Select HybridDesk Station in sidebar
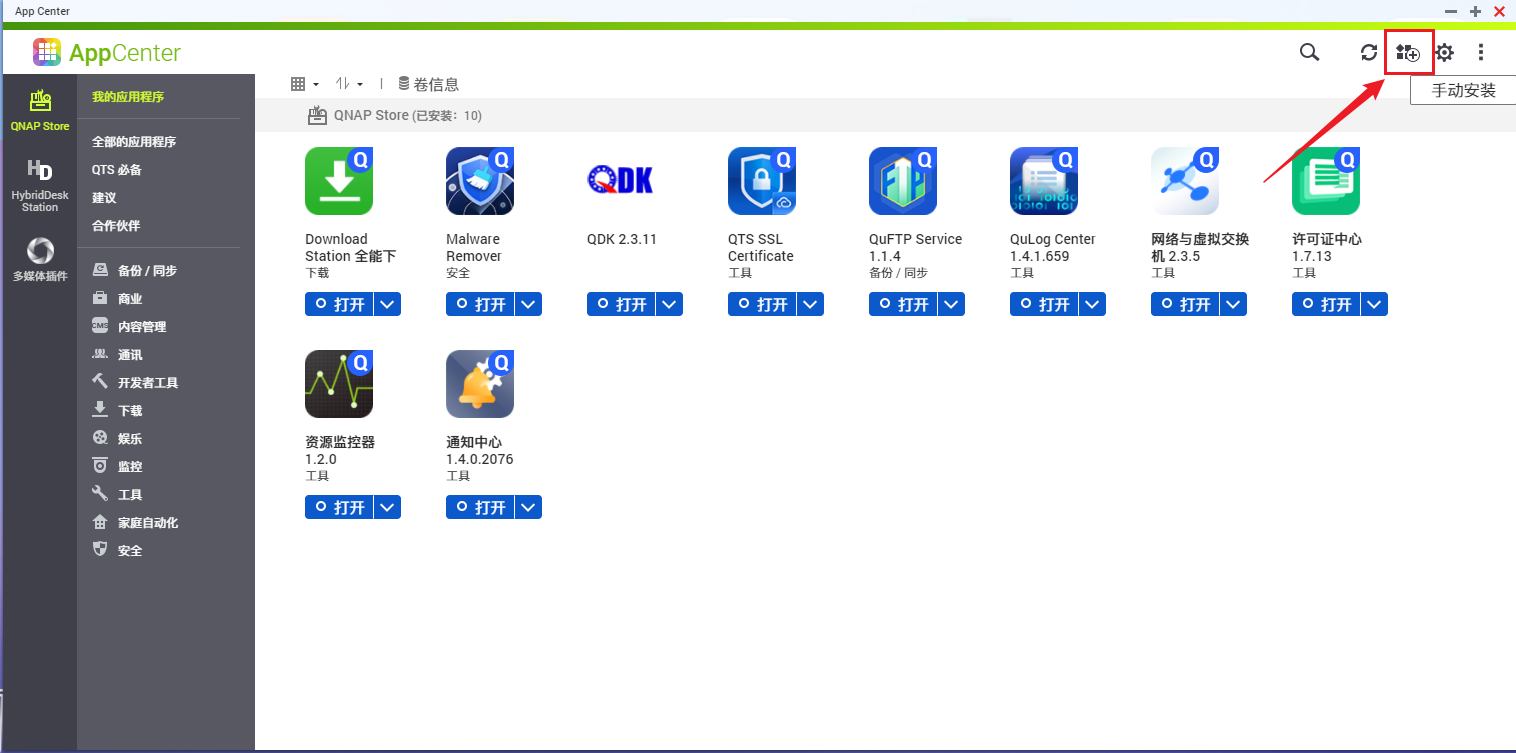 coord(40,185)
